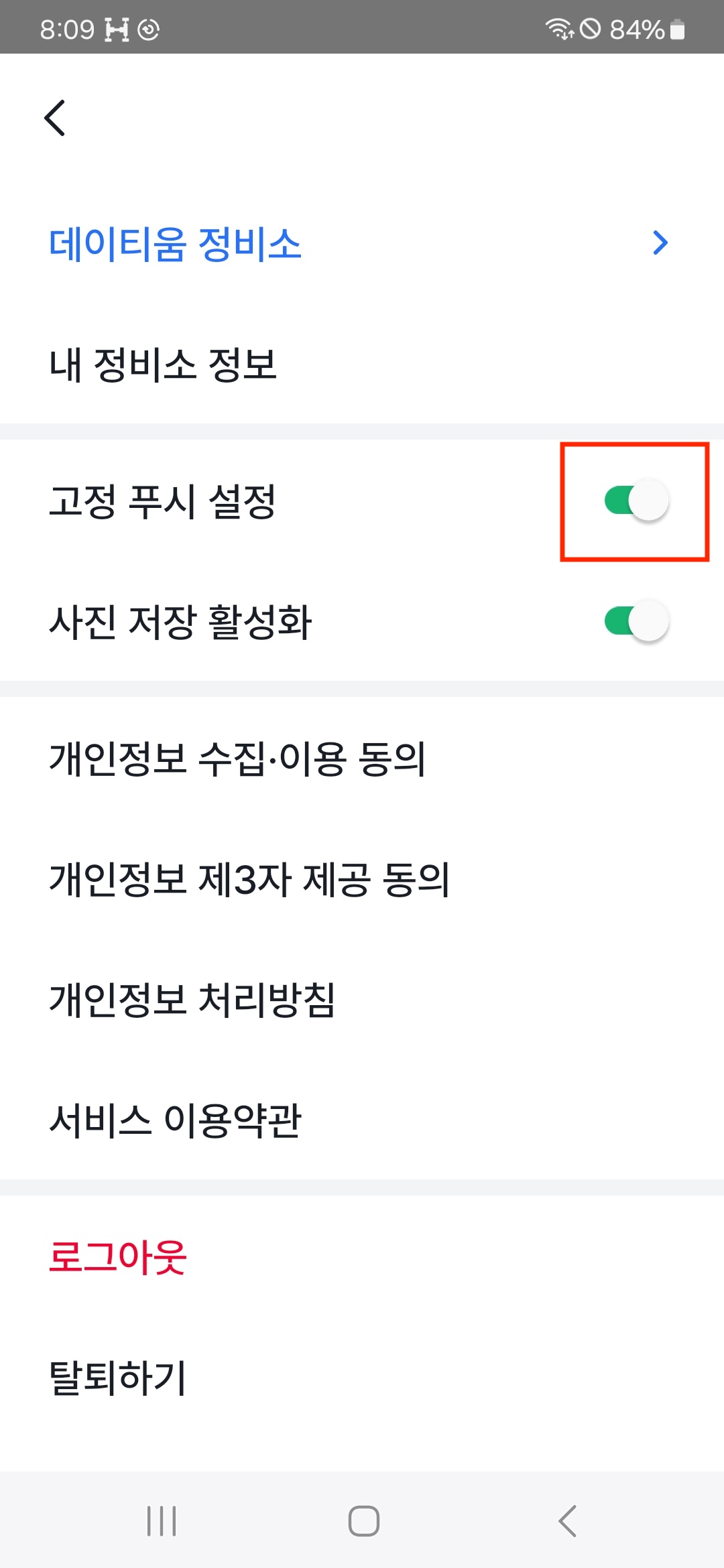Disable 사진 저장 활성화 switch
The height and width of the screenshot is (1568, 724).
[636, 621]
